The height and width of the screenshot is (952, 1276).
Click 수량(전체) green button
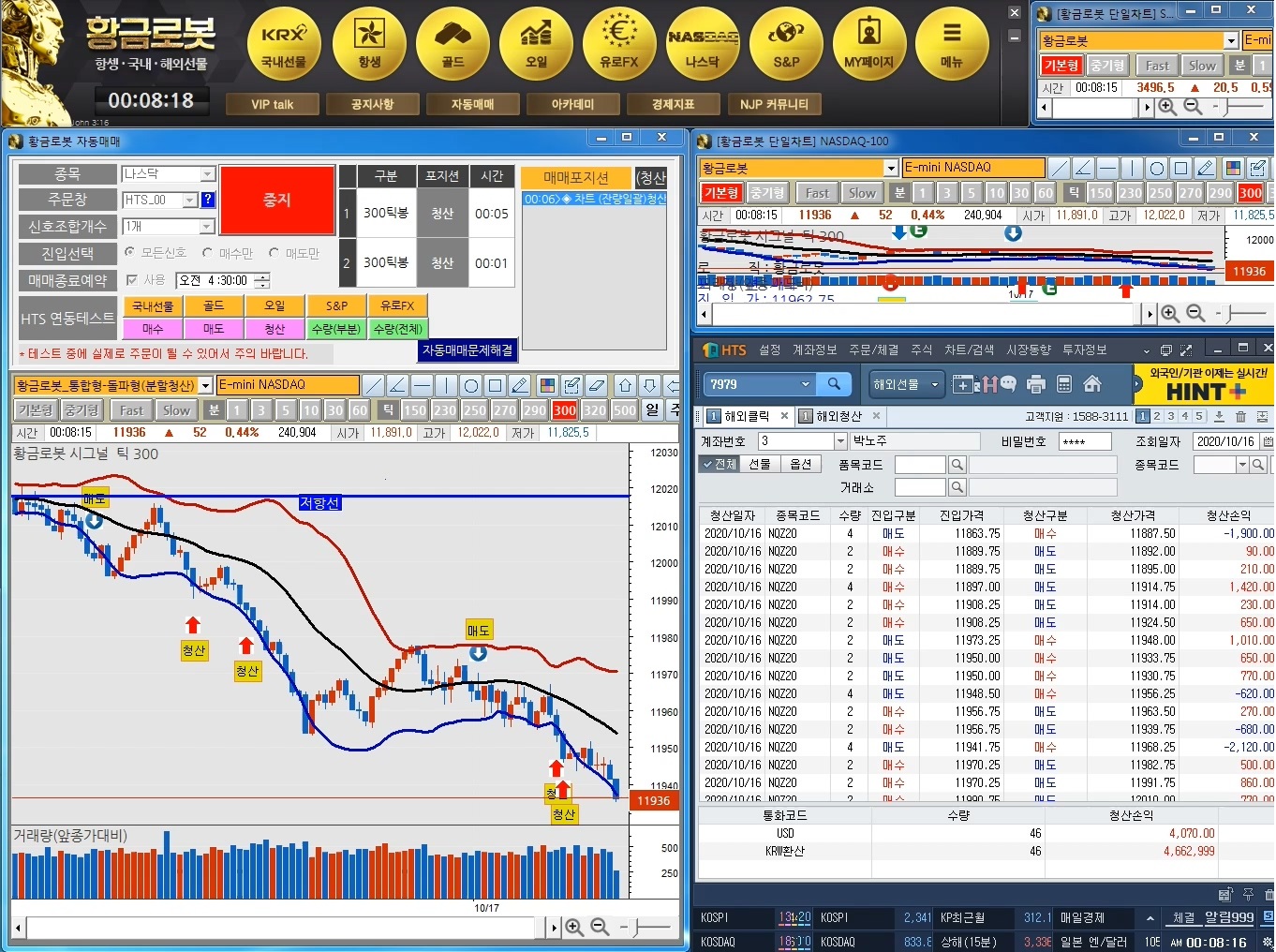(397, 329)
